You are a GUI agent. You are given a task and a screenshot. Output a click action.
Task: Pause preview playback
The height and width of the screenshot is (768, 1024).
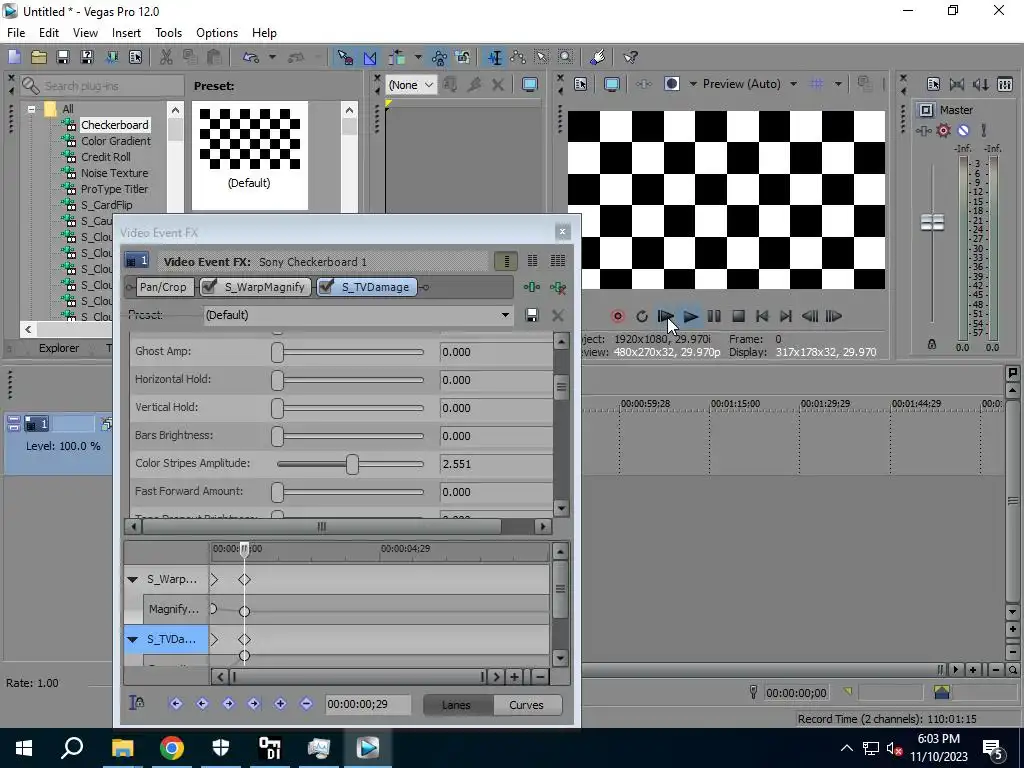click(714, 316)
